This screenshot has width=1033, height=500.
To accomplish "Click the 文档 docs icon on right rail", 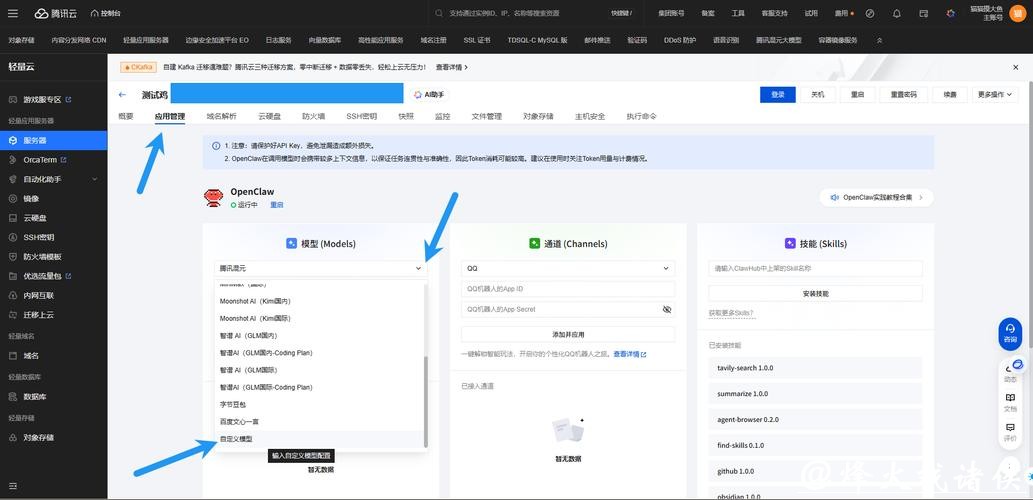I will tap(1010, 401).
